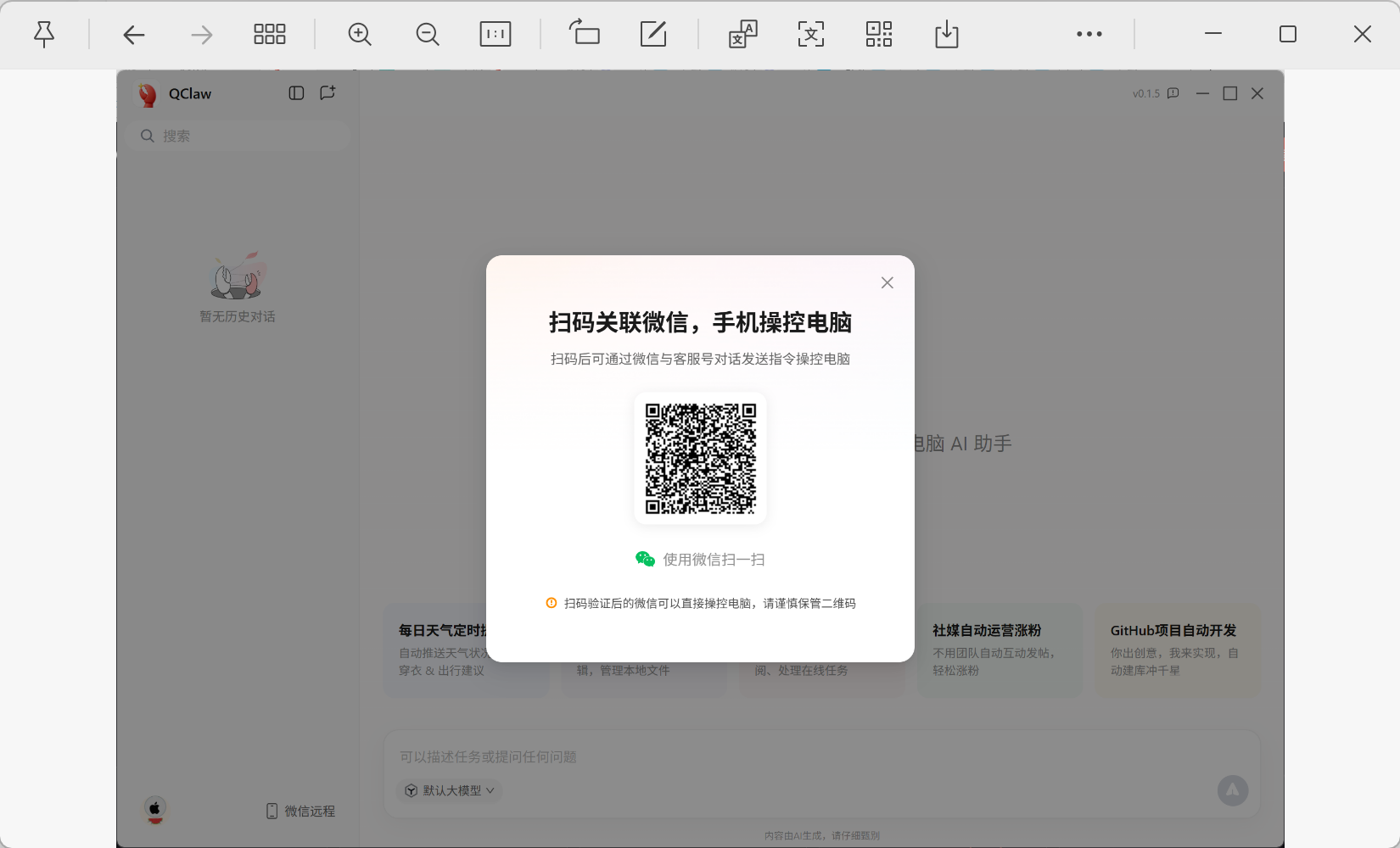This screenshot has width=1400, height=848.
Task: Click the 扫码关联微信，手机操控电脑 heading
Action: (x=701, y=322)
